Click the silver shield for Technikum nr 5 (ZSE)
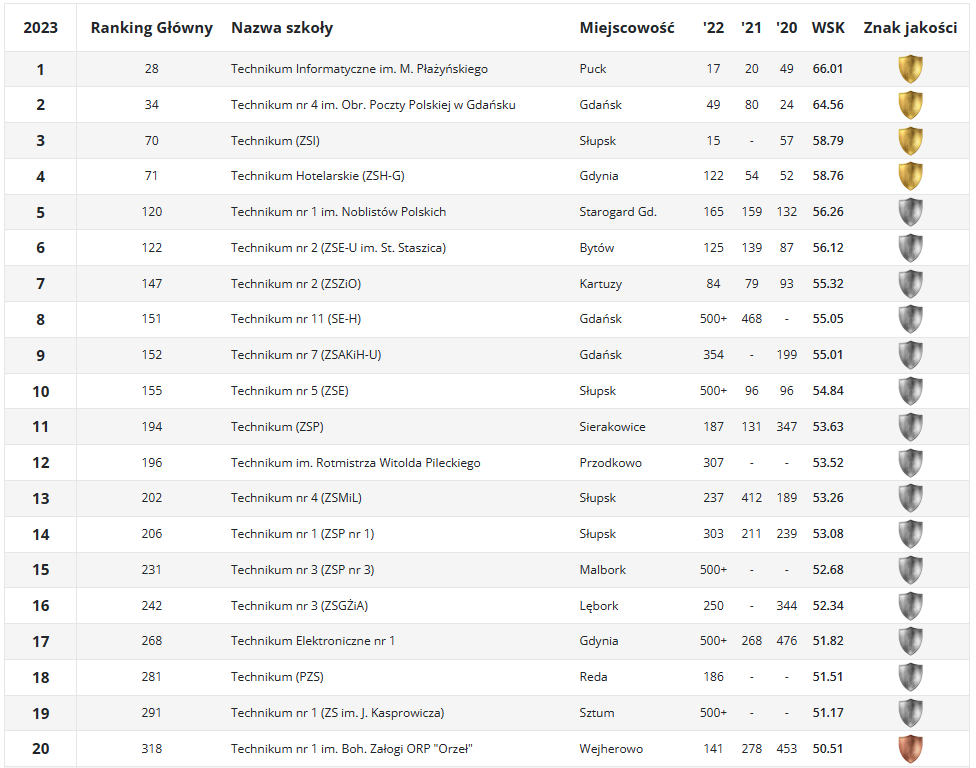Image resolution: width=976 pixels, height=768 pixels. coord(910,391)
